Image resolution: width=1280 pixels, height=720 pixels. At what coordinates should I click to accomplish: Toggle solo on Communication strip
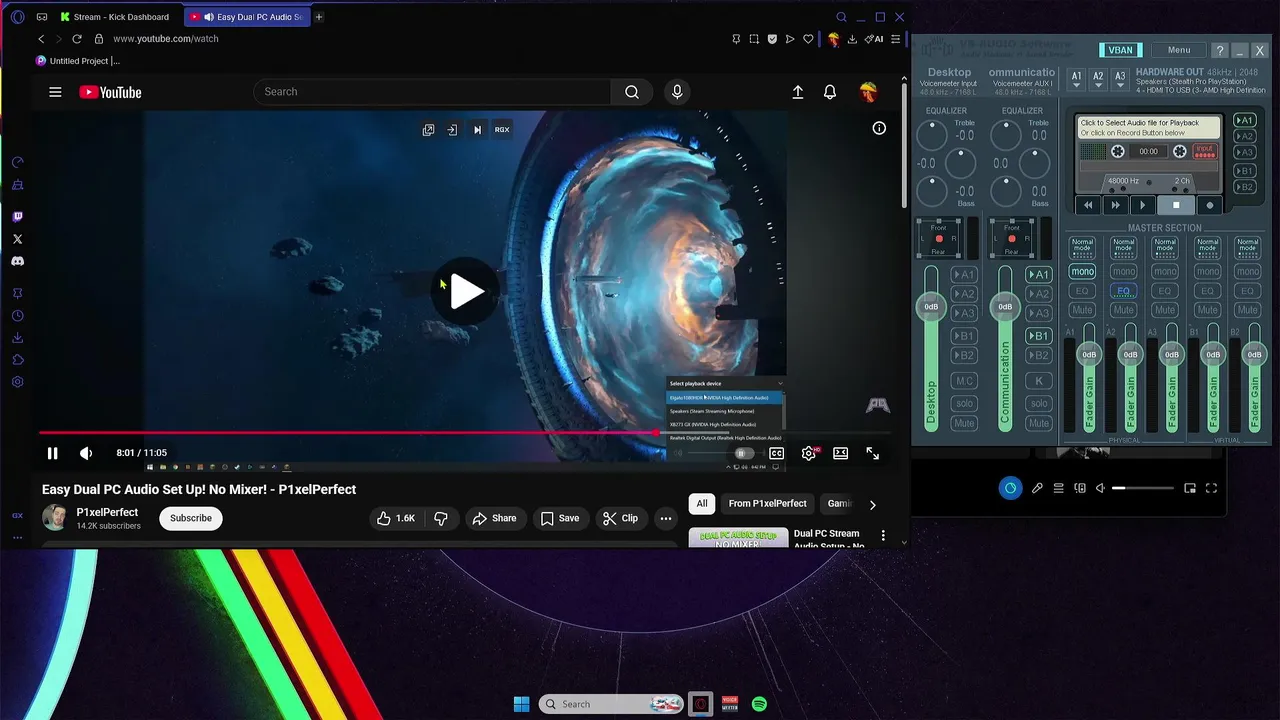point(1039,403)
